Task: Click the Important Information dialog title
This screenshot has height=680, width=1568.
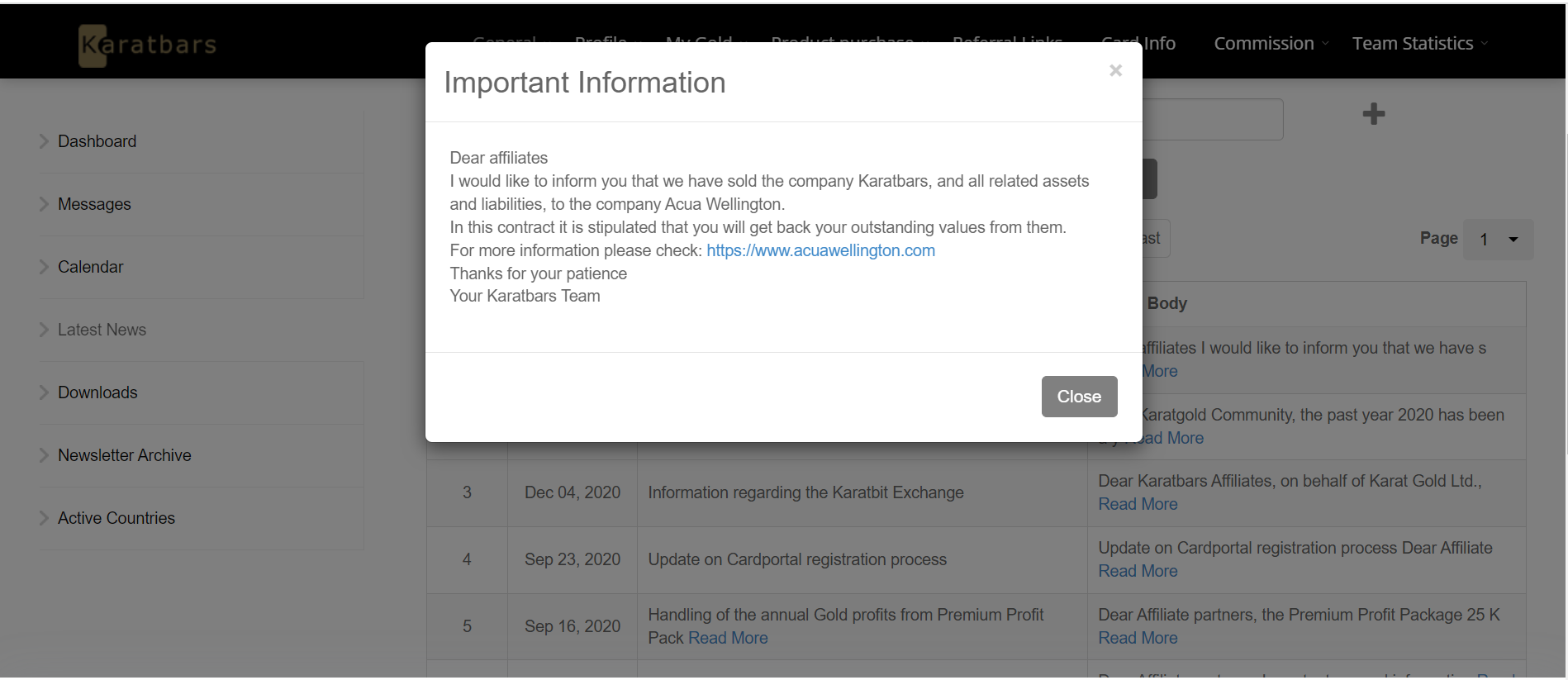Action: click(585, 83)
